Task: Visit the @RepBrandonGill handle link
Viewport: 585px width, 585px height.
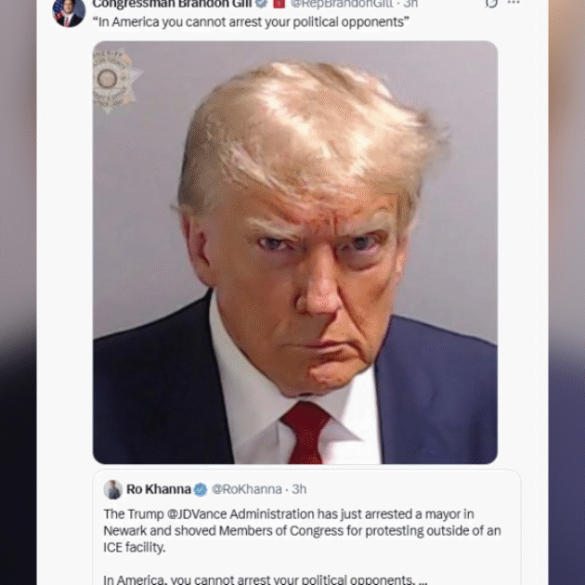Action: pos(342,4)
